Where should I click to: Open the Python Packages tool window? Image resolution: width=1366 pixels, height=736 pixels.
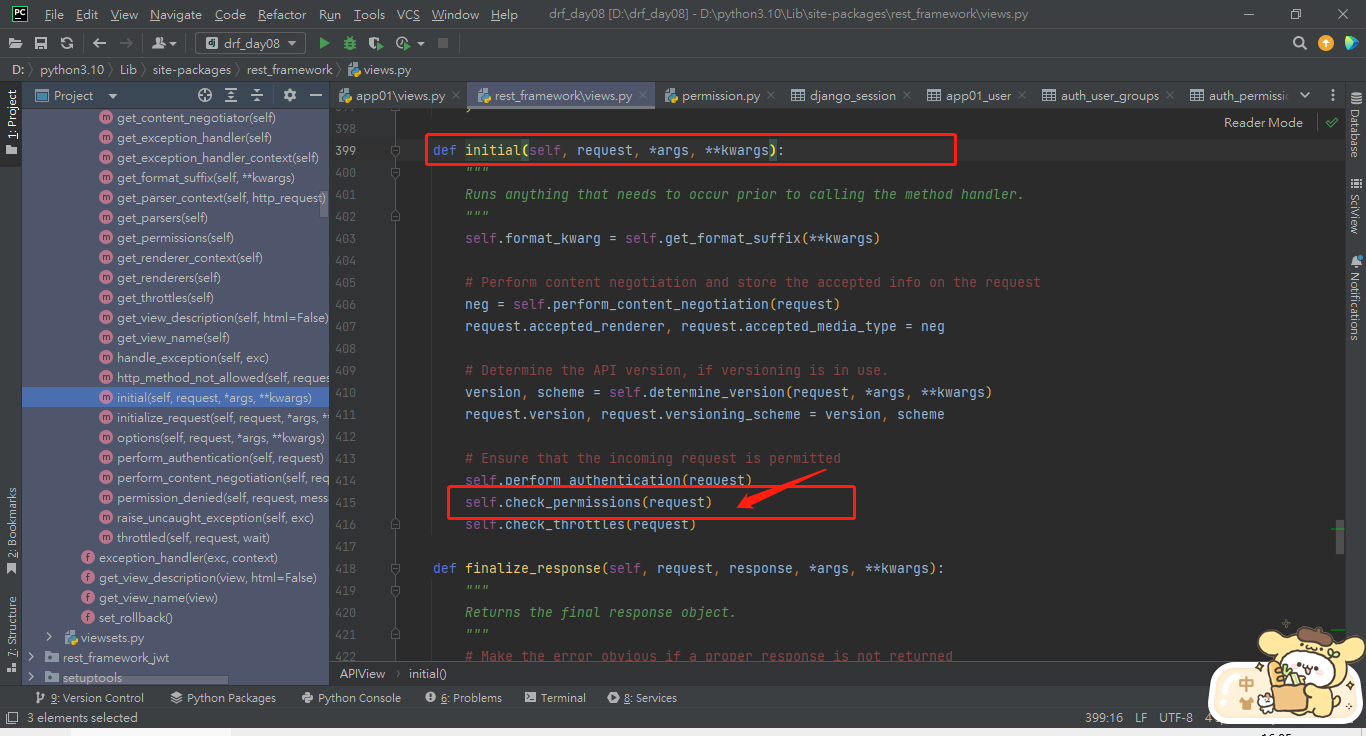(223, 697)
